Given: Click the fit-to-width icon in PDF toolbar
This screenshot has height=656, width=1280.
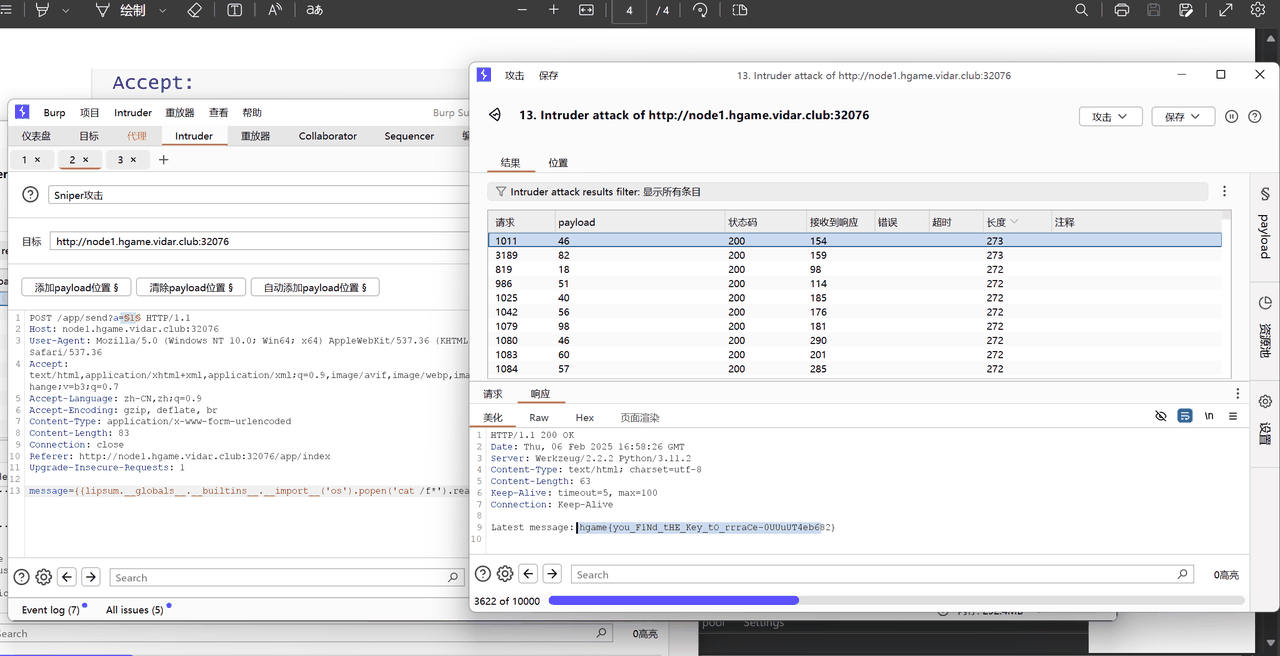Looking at the screenshot, I should pos(586,10).
